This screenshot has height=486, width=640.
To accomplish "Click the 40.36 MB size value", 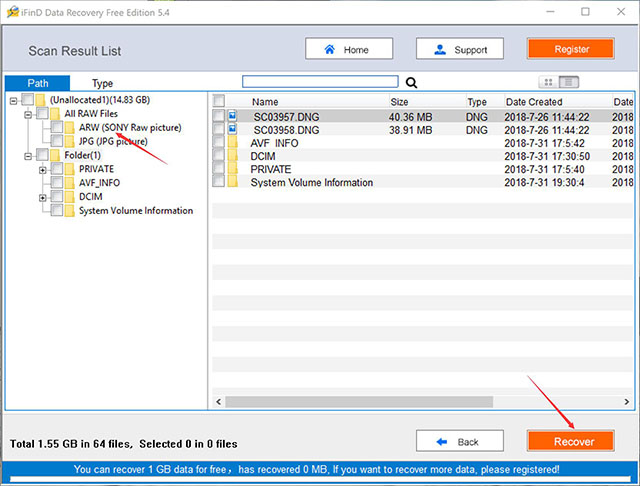I will tap(410, 117).
